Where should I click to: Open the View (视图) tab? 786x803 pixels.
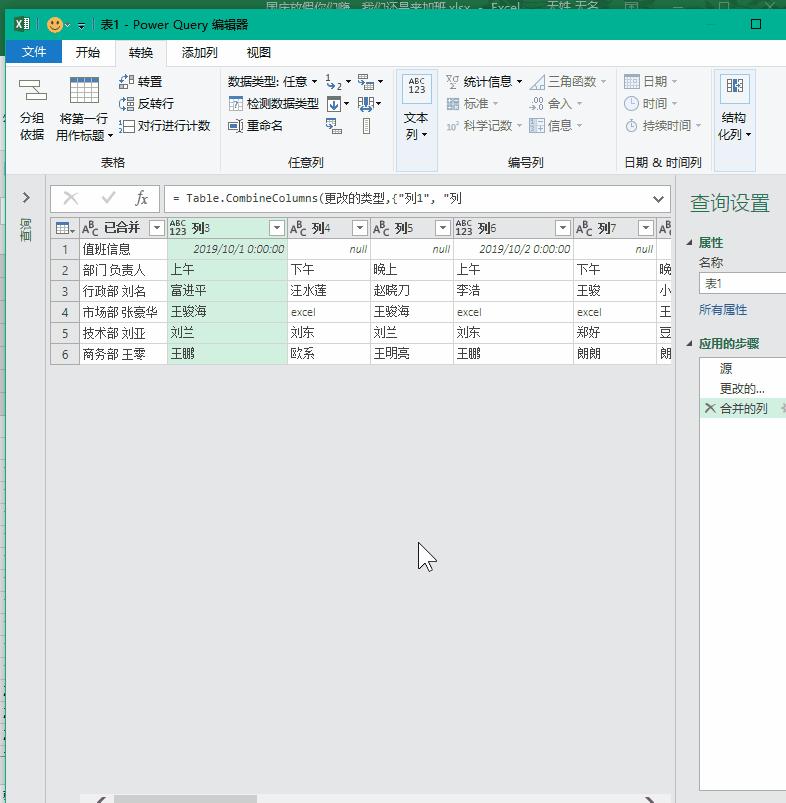pos(258,52)
